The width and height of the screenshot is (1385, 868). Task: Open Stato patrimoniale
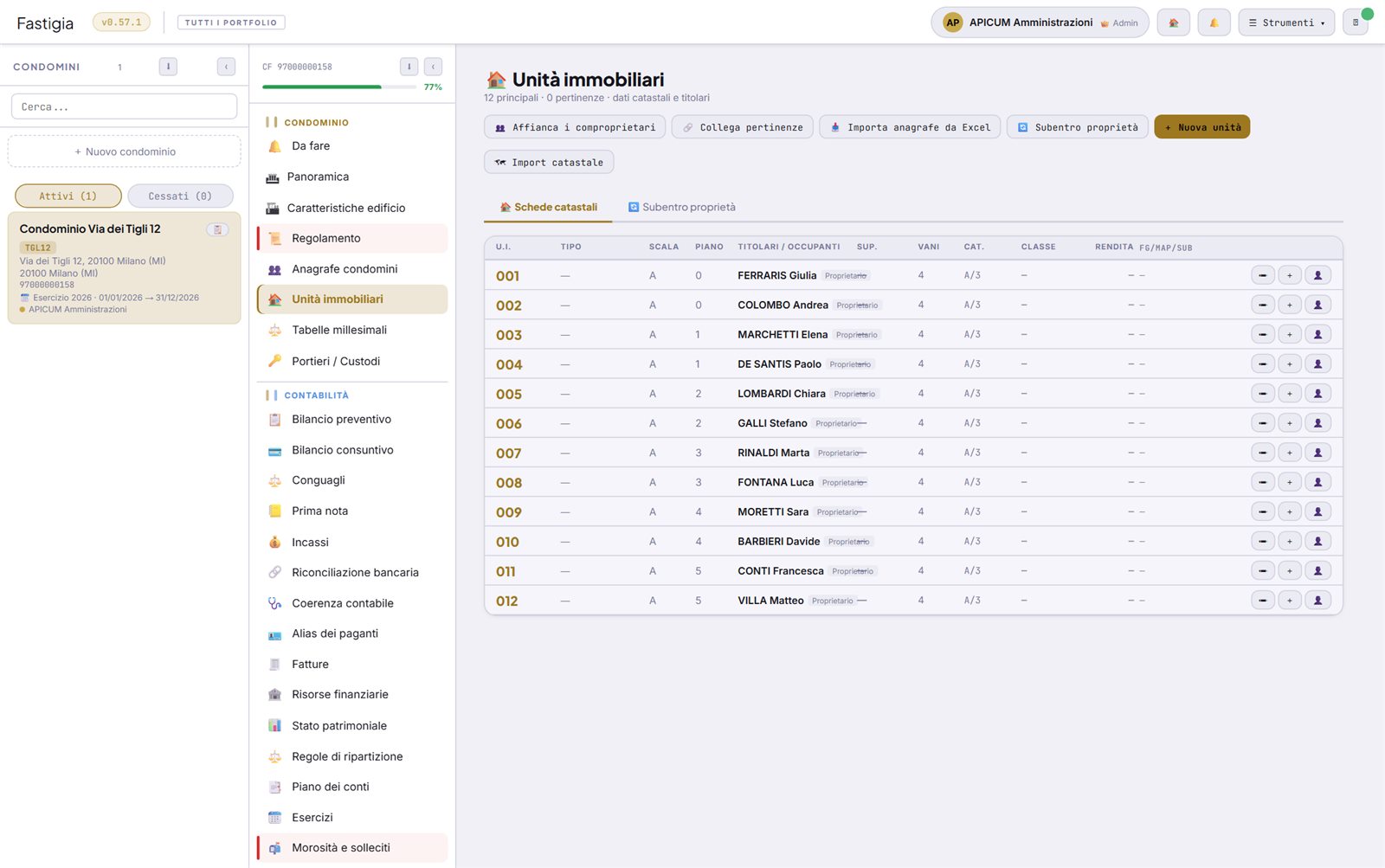pyautogui.click(x=352, y=725)
